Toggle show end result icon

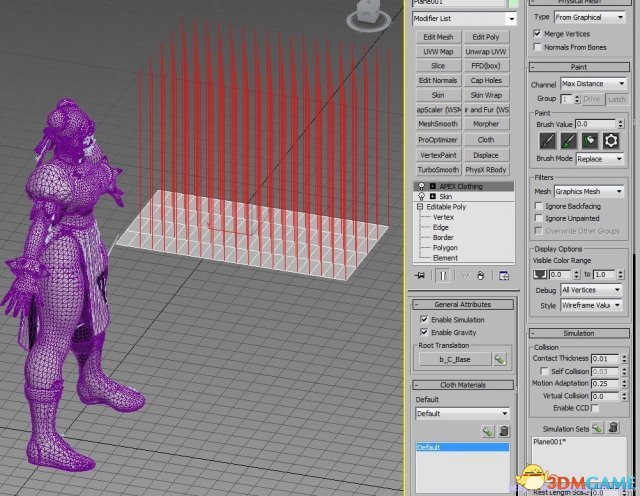[x=442, y=276]
